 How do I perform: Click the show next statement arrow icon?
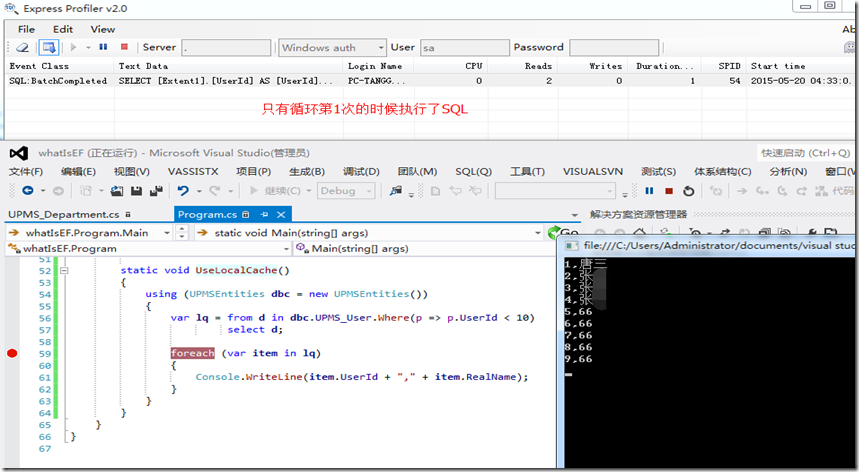point(742,191)
